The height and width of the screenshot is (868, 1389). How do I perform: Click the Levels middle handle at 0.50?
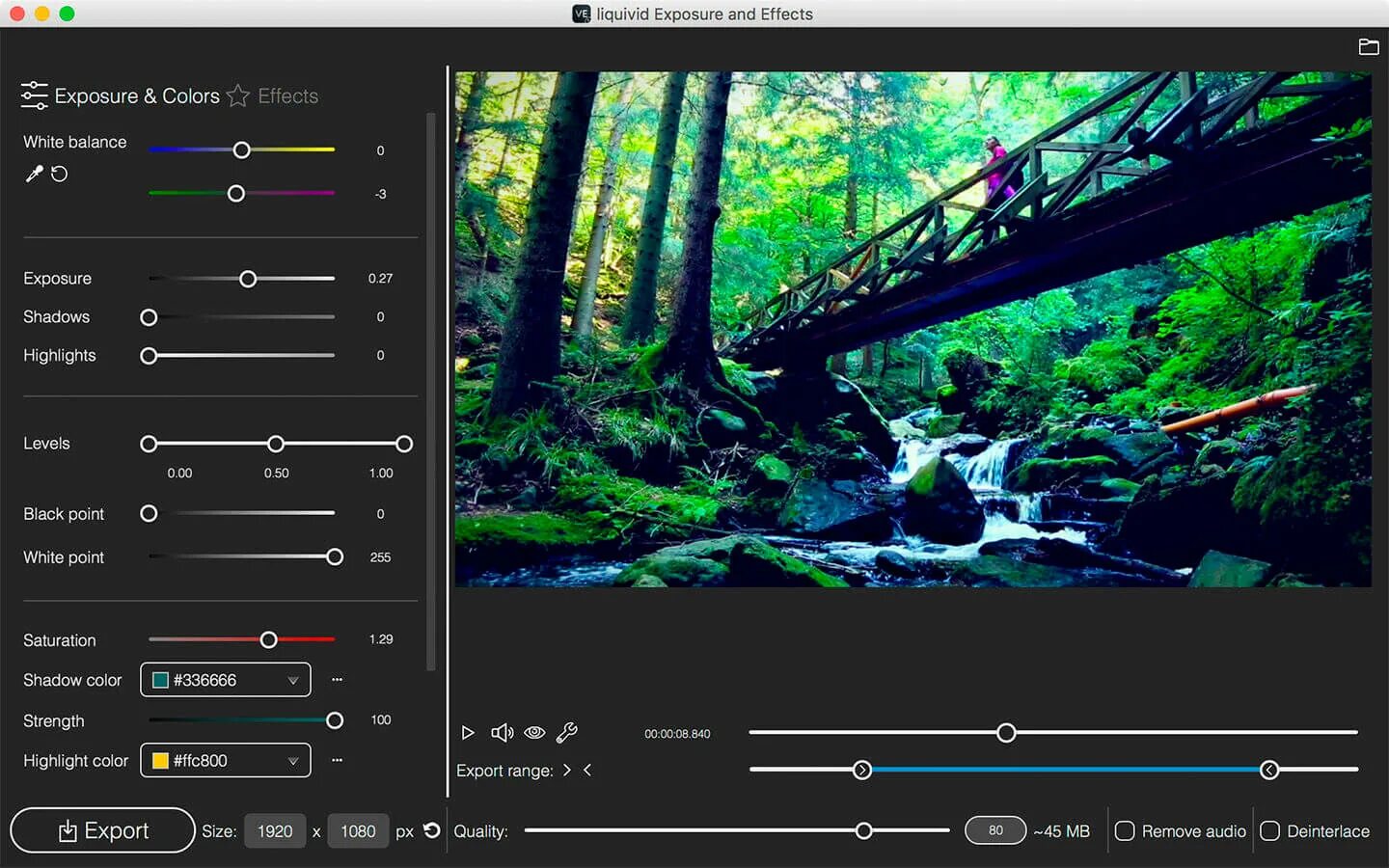coord(276,444)
